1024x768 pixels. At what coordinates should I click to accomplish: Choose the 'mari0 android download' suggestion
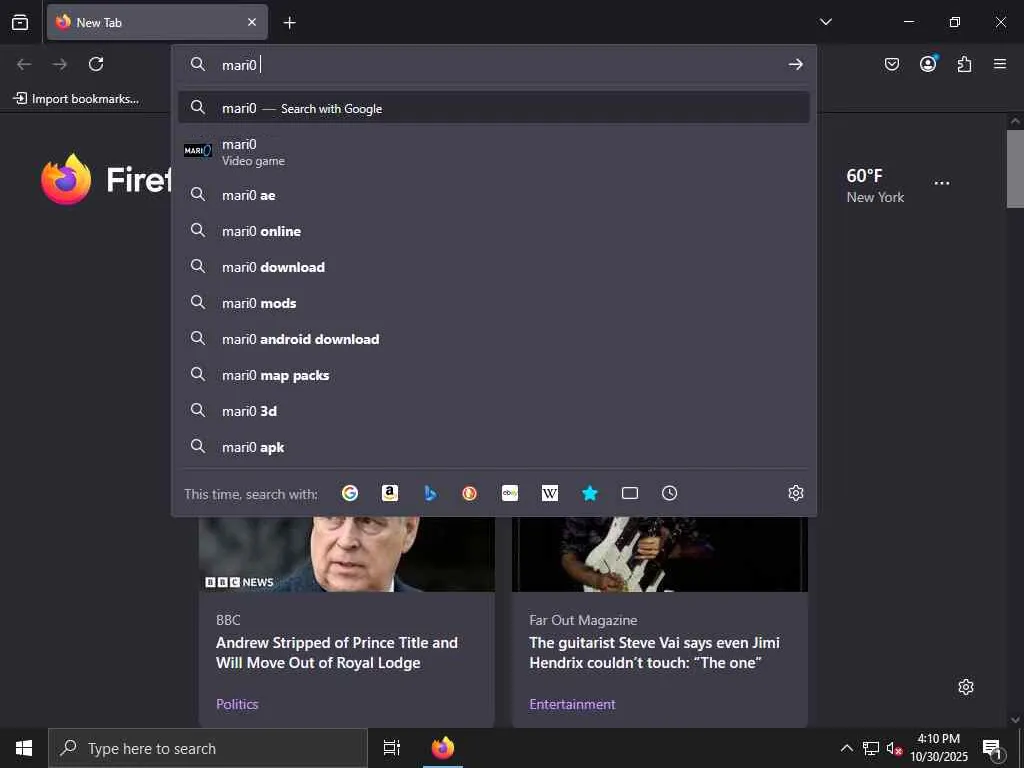click(494, 338)
